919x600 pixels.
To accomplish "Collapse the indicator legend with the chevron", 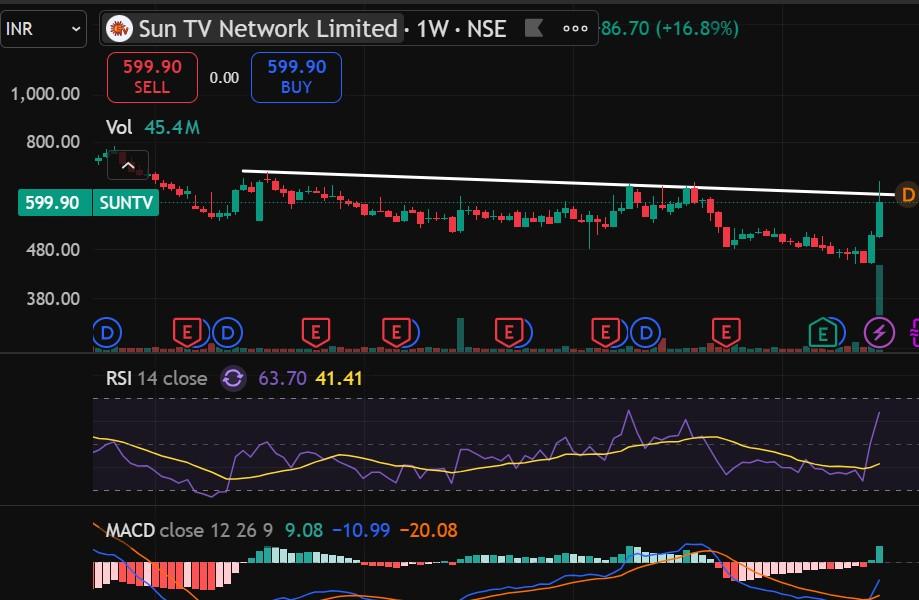I will [128, 166].
